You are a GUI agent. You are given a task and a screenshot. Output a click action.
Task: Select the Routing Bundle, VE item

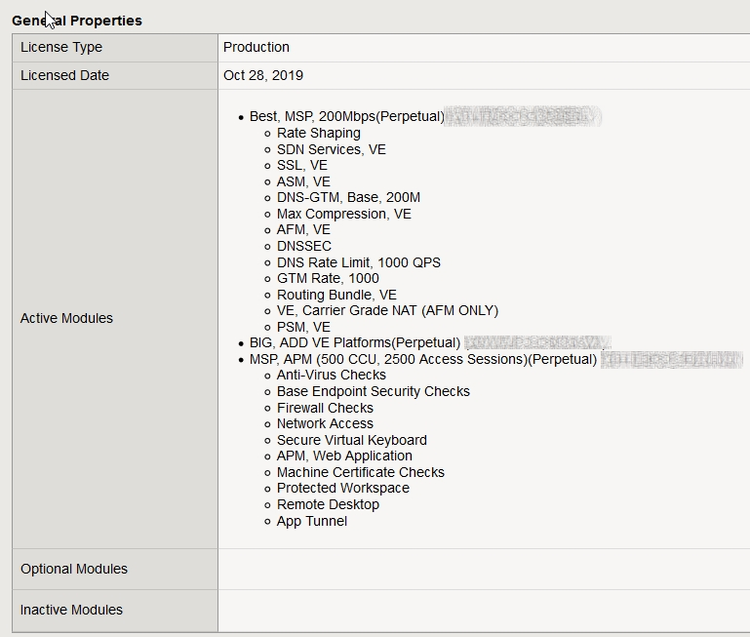pos(336,295)
